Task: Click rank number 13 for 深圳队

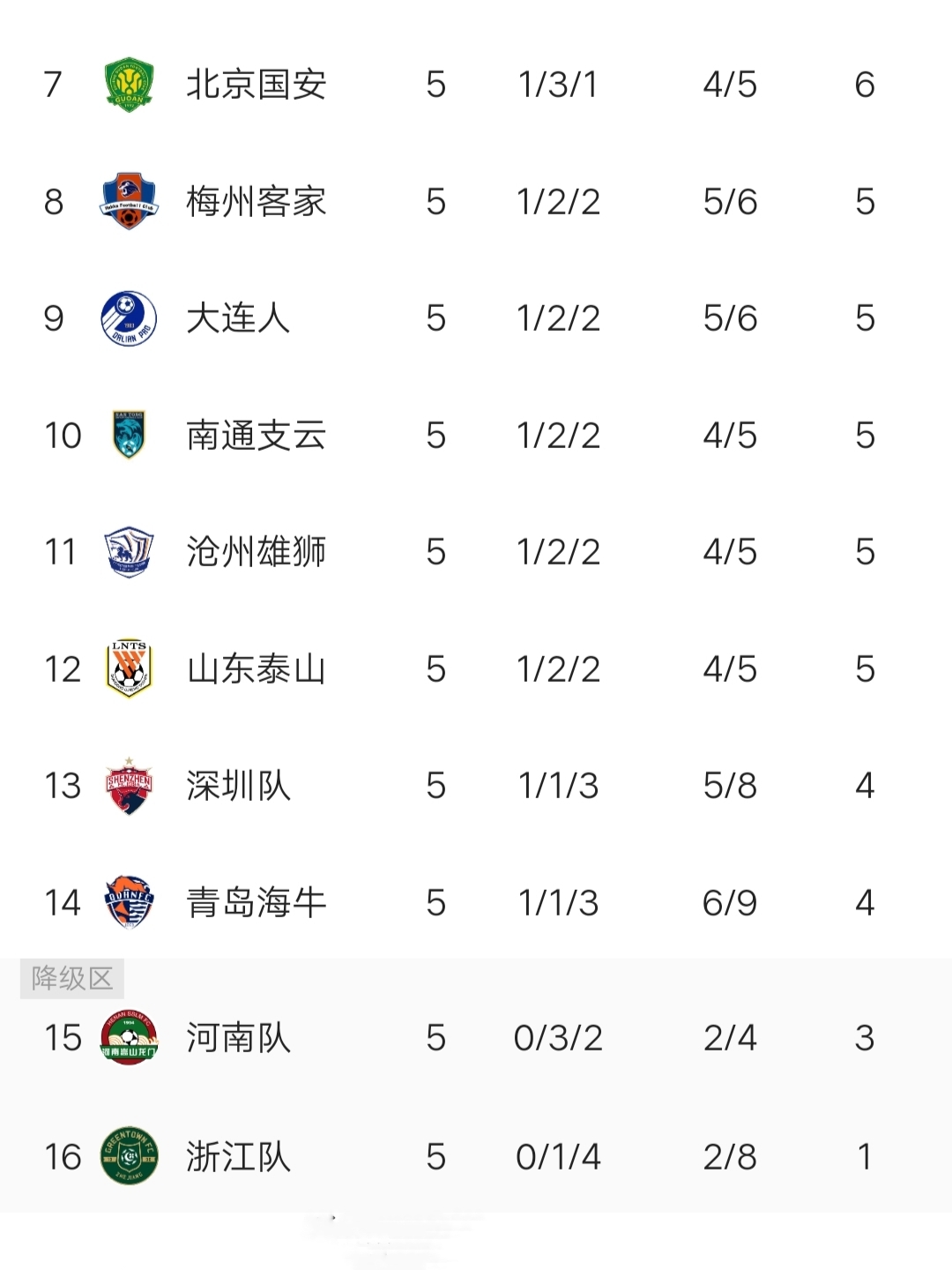Action: point(63,786)
